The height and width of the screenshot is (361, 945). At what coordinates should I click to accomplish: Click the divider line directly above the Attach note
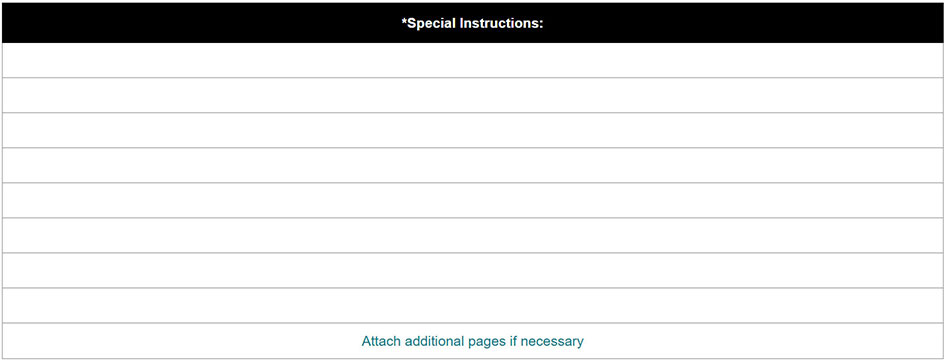472,323
